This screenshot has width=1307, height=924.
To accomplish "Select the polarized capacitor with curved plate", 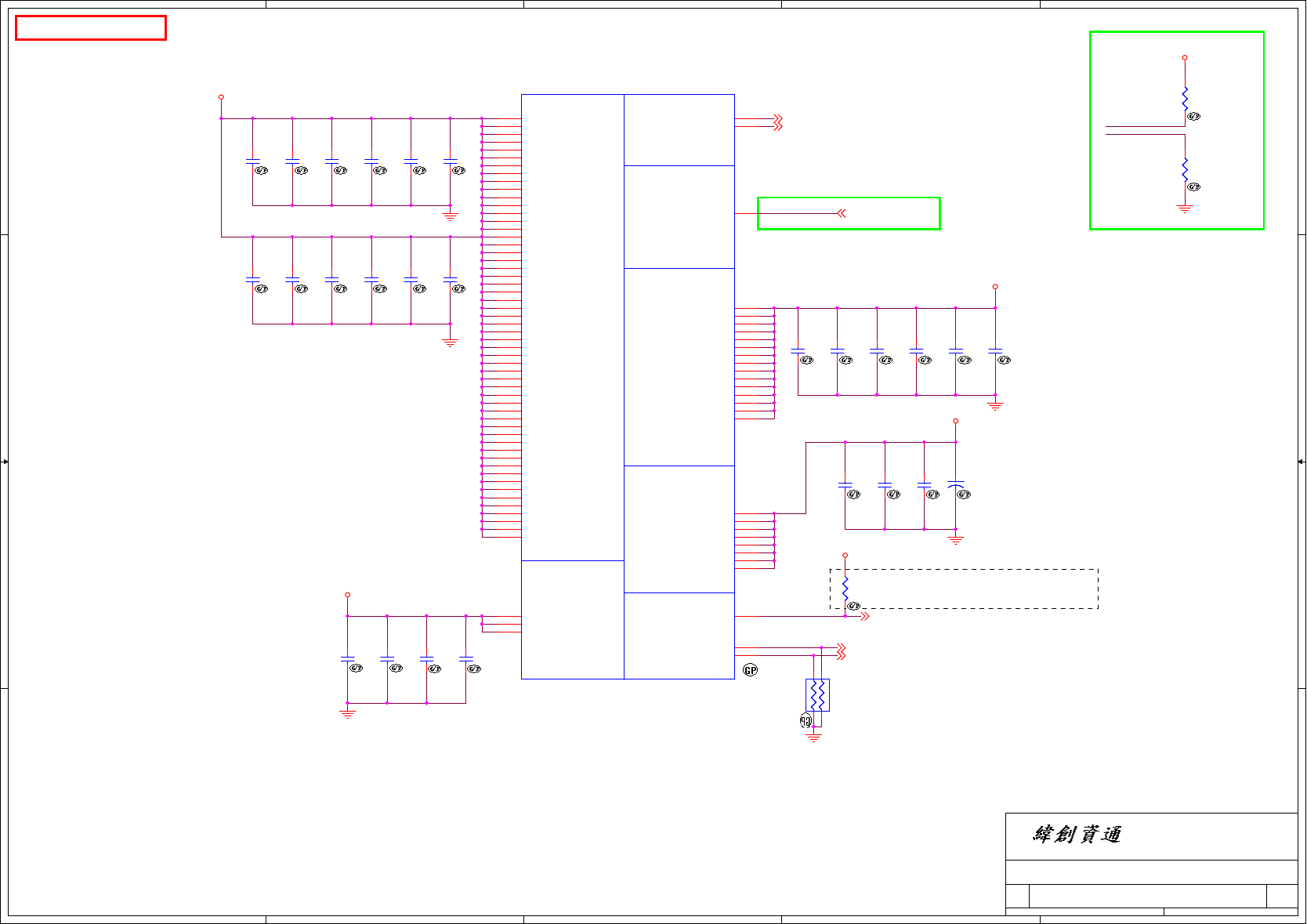I will point(956,485).
